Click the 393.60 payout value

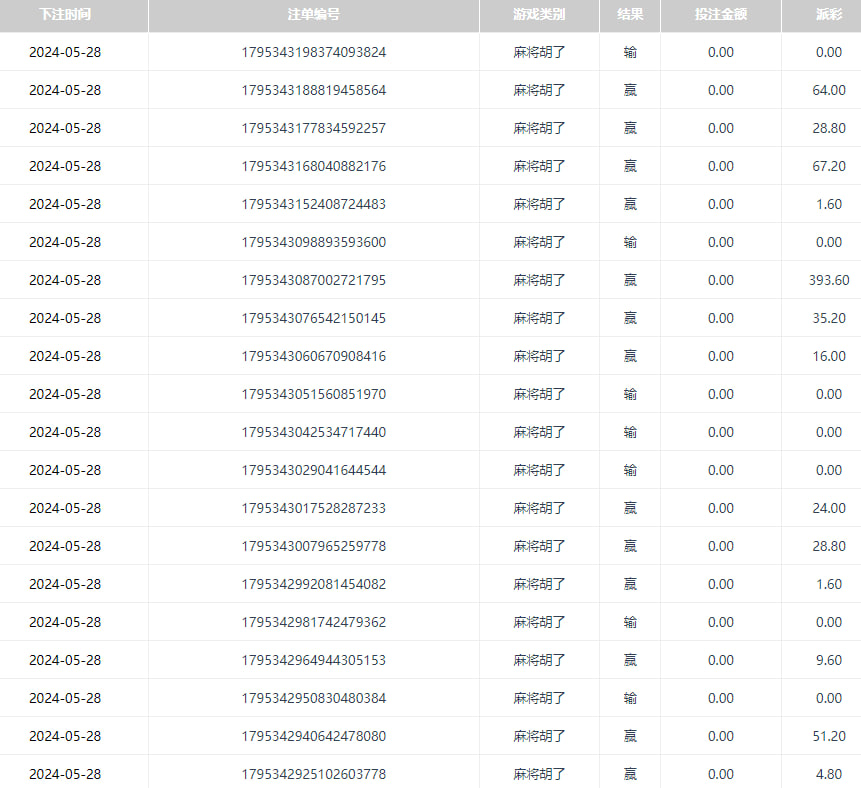[x=828, y=280]
